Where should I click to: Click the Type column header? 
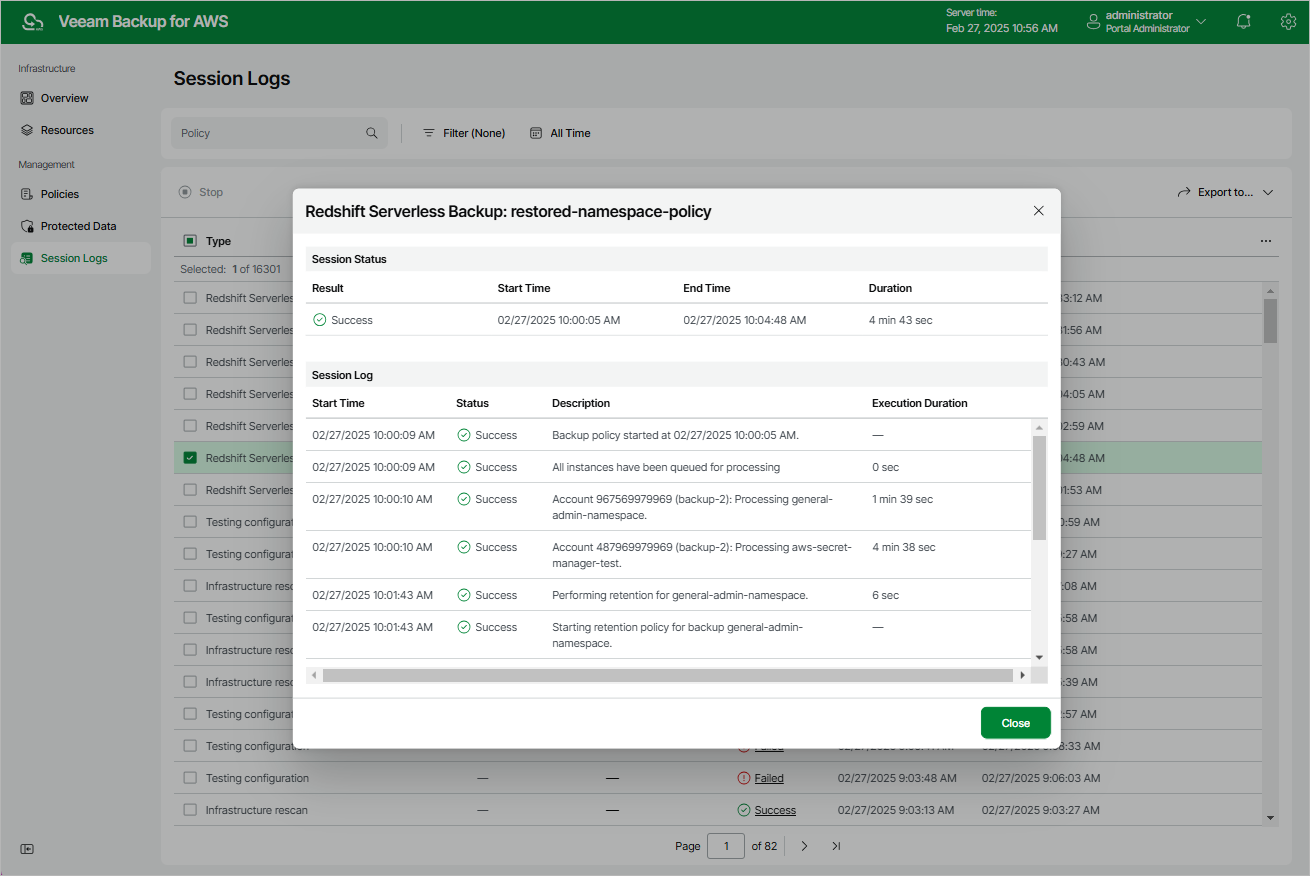218,241
